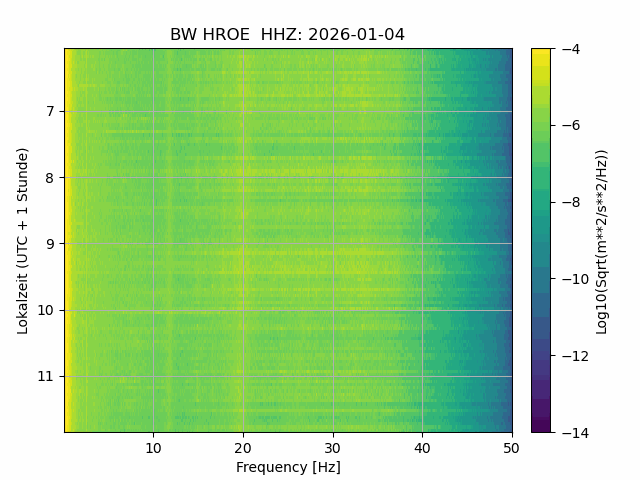This screenshot has width=640, height=480.
Task: Click the y-axis hour tick label '9'
Action: point(52,244)
